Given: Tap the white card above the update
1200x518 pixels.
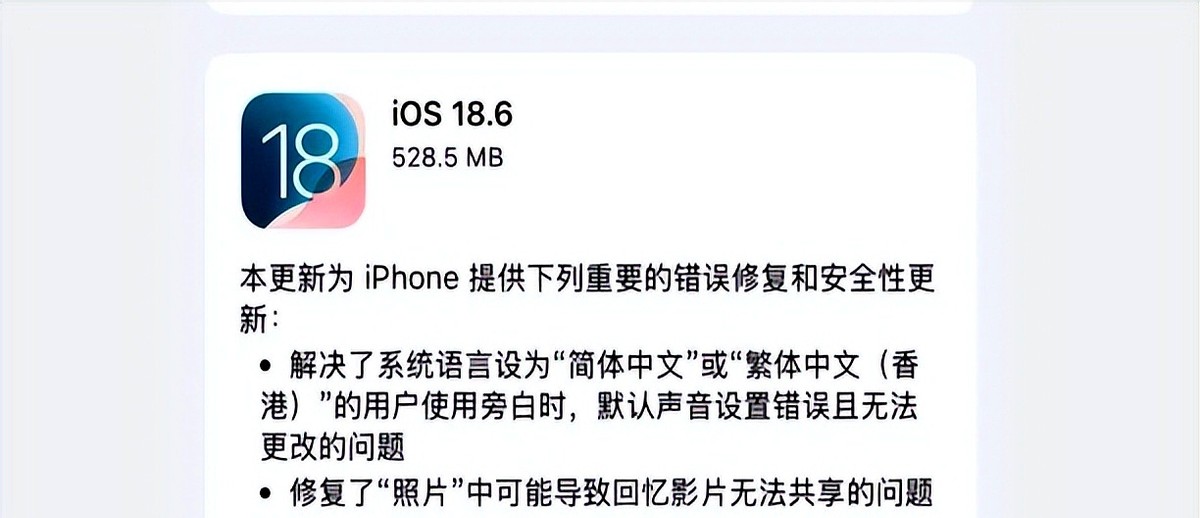Looking at the screenshot, I should [x=590, y=7].
